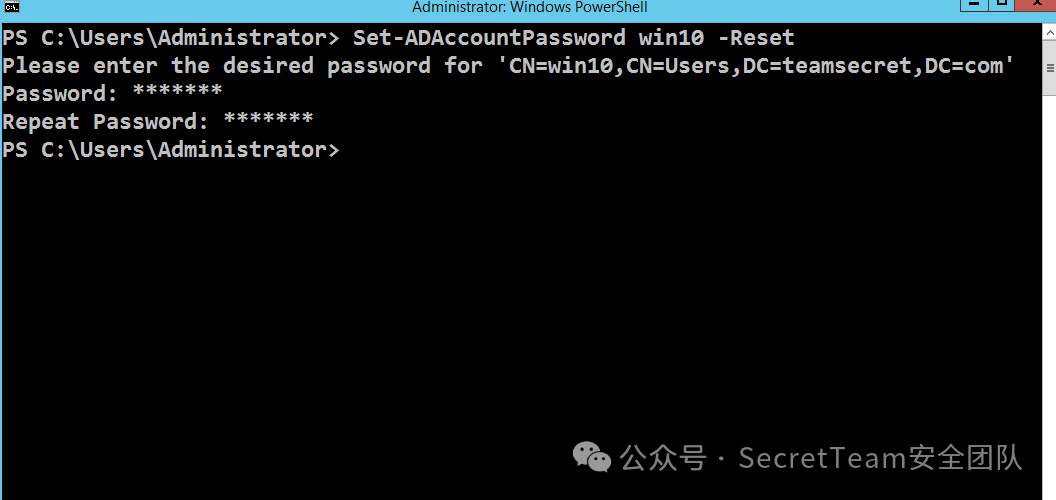This screenshot has height=500, width=1056.
Task: Click the scrollbar up arrow
Action: point(1049,32)
